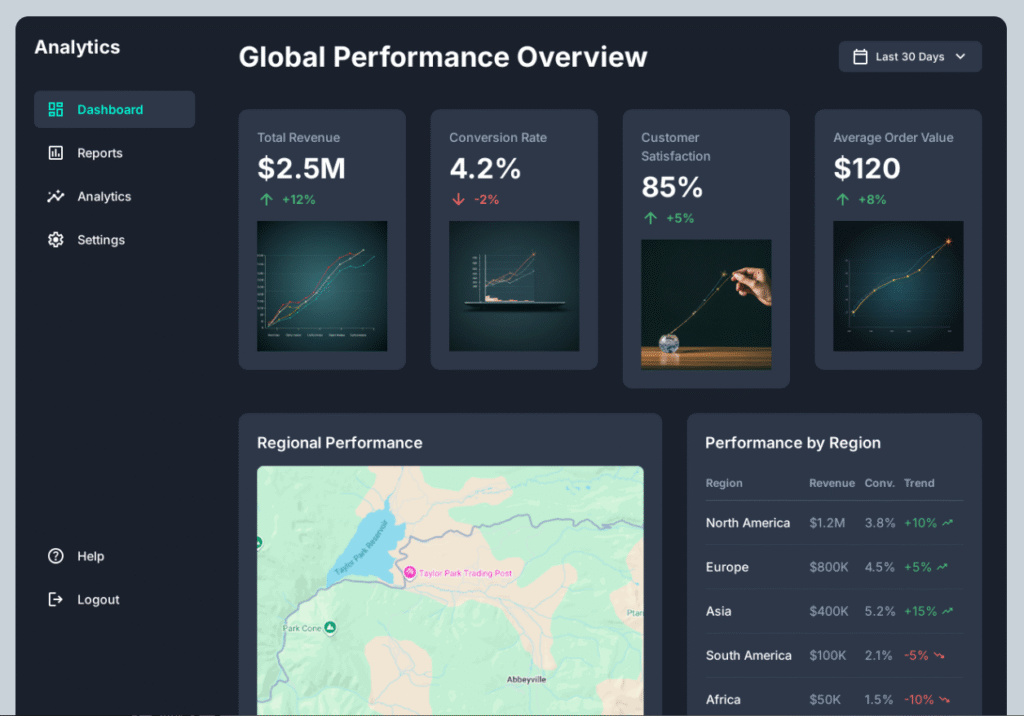Click the Help question mark icon
Image resolution: width=1024 pixels, height=716 pixels.
pyautogui.click(x=56, y=556)
